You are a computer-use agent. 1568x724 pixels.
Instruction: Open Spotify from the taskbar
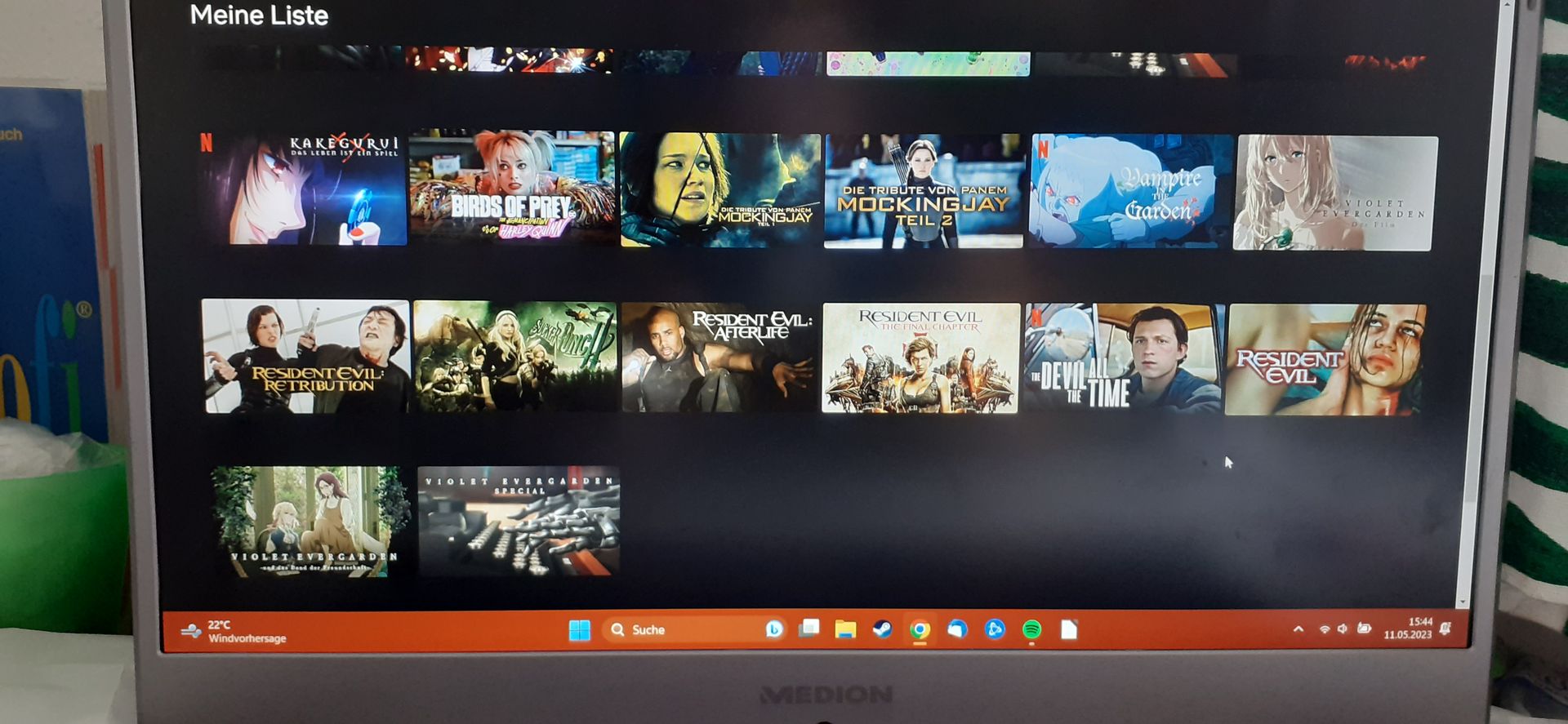1031,629
